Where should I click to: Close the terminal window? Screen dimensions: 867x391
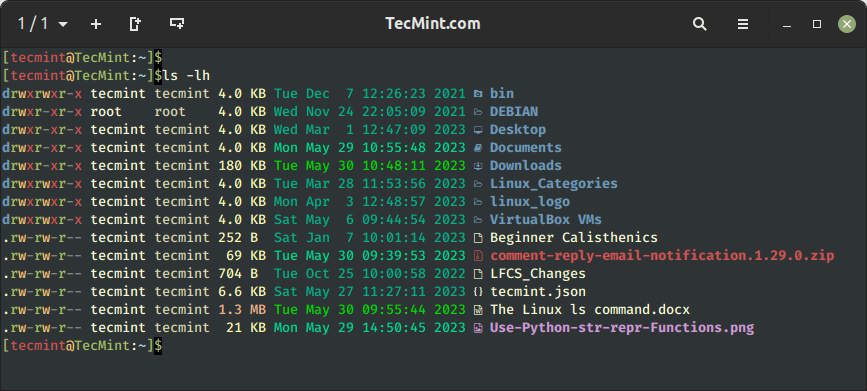[847, 24]
